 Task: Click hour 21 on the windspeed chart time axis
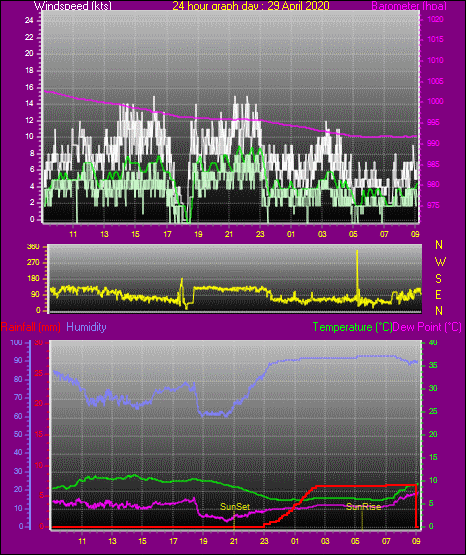(229, 234)
